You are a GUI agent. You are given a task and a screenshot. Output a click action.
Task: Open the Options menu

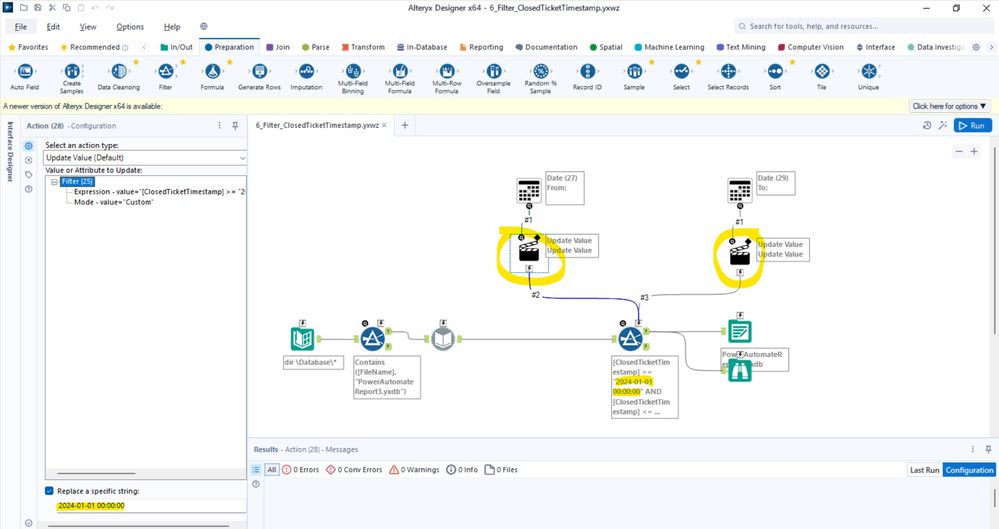[x=130, y=27]
